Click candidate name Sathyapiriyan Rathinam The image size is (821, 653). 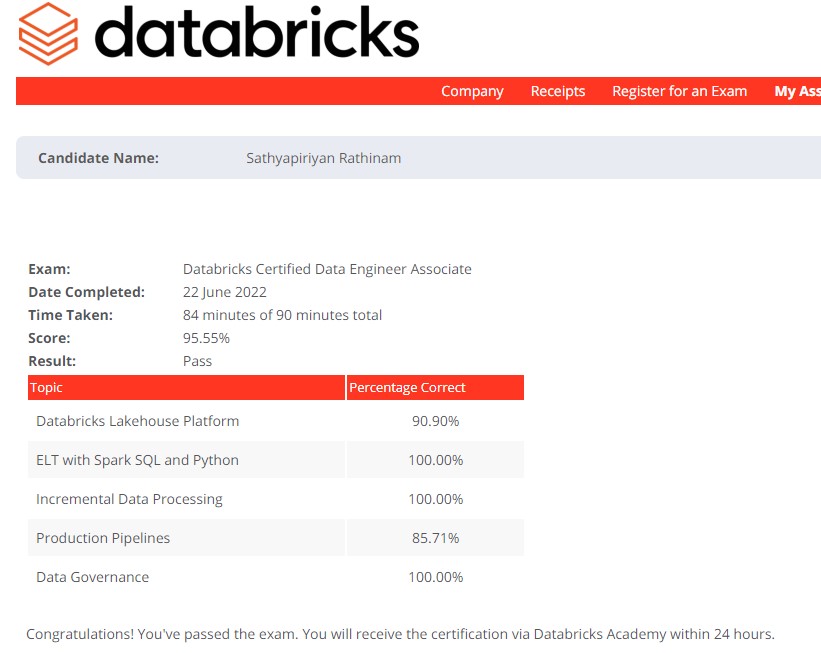[x=323, y=157]
